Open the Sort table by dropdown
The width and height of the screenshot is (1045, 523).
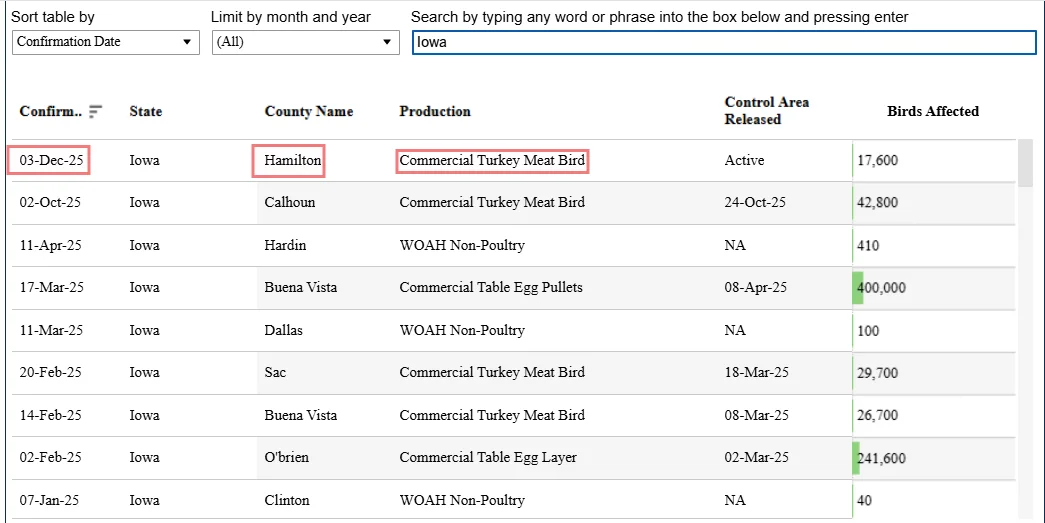pos(106,42)
